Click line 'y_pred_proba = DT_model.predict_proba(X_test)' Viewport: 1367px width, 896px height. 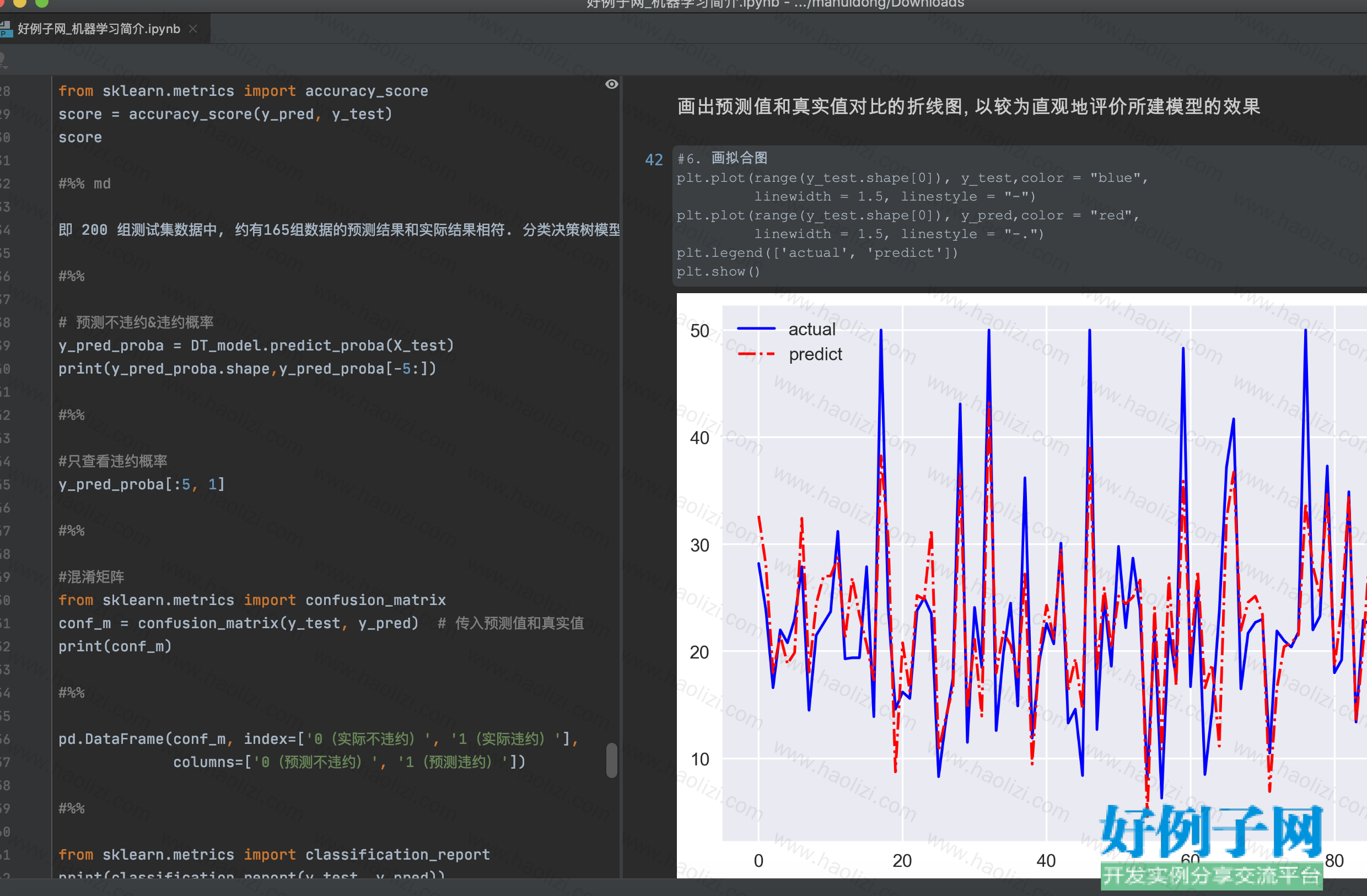[256, 345]
